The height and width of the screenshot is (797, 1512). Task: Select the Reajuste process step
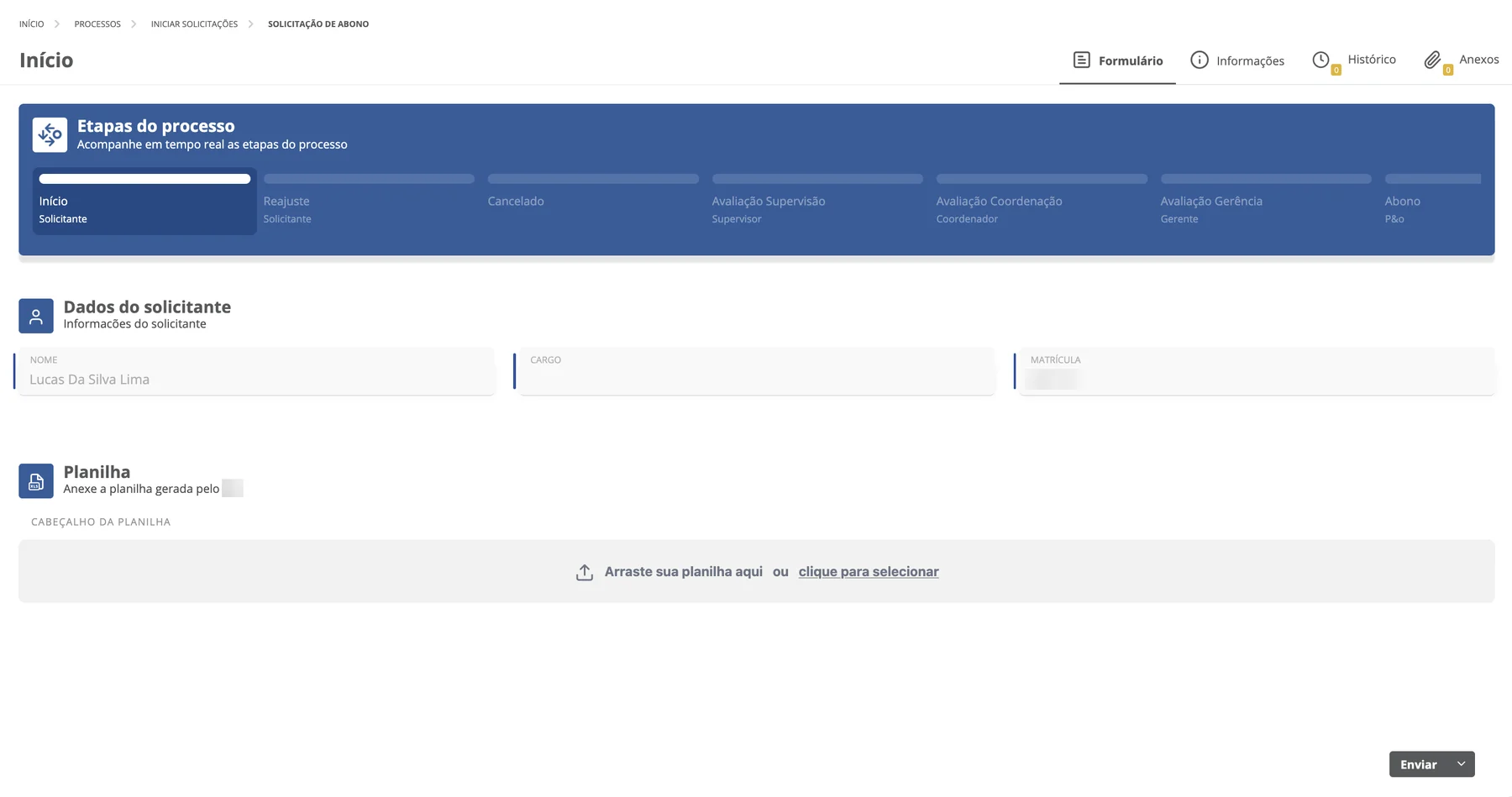pyautogui.click(x=369, y=202)
